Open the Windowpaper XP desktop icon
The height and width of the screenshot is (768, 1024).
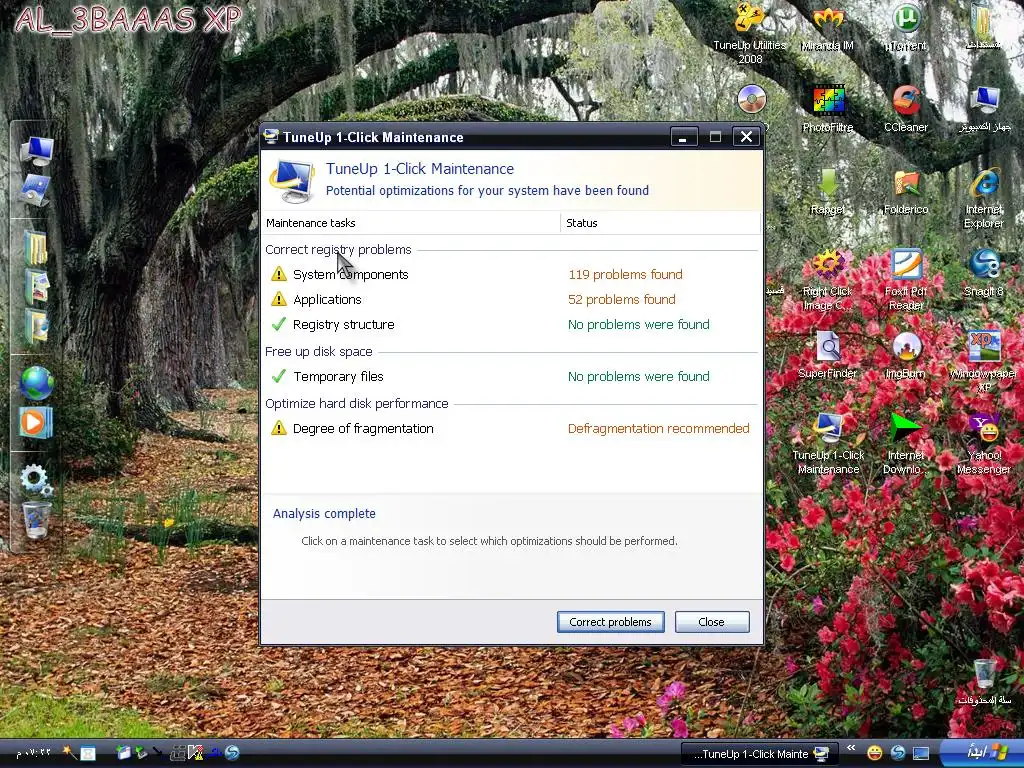click(984, 362)
